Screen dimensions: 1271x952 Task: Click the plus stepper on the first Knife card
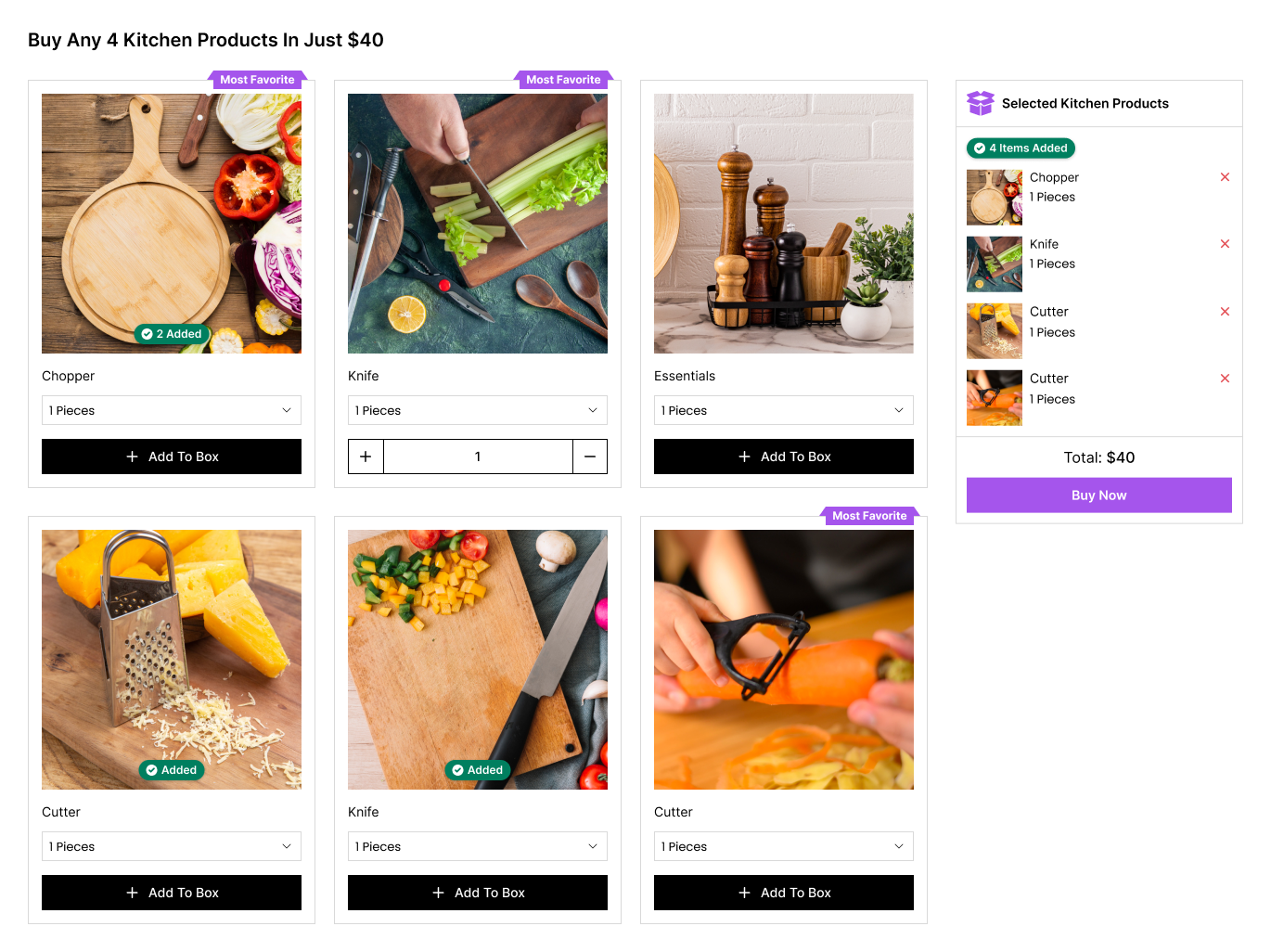tap(366, 457)
